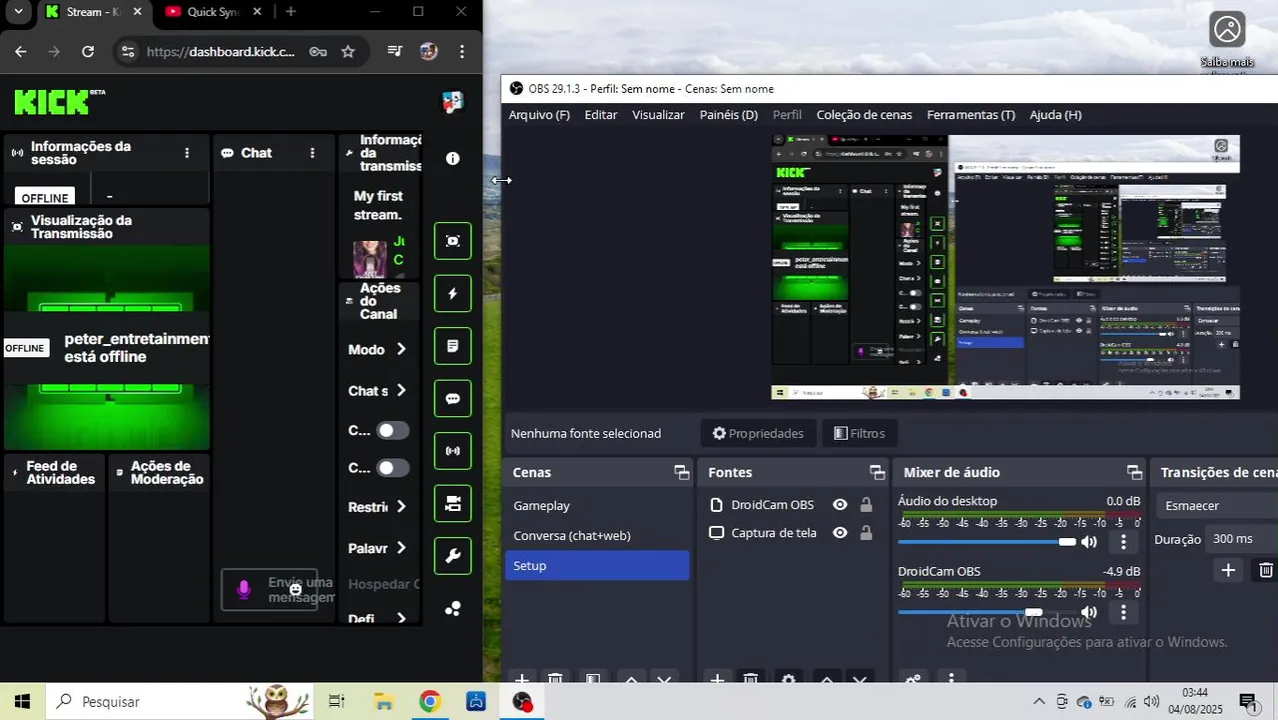Expand the Palavr... option arrow

pos(401,548)
